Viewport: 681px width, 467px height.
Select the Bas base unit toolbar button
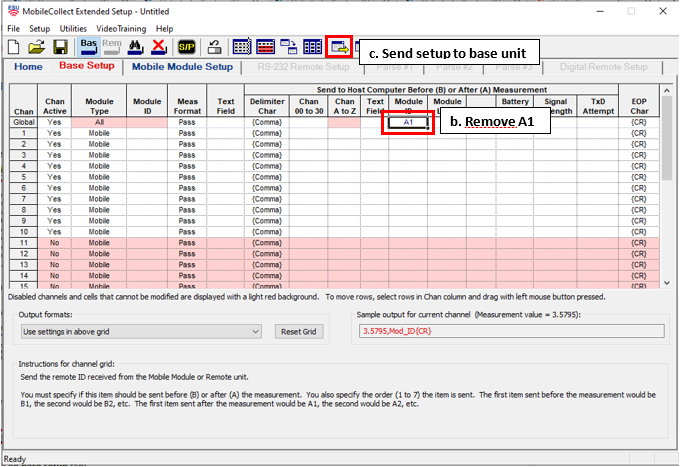pyautogui.click(x=88, y=46)
